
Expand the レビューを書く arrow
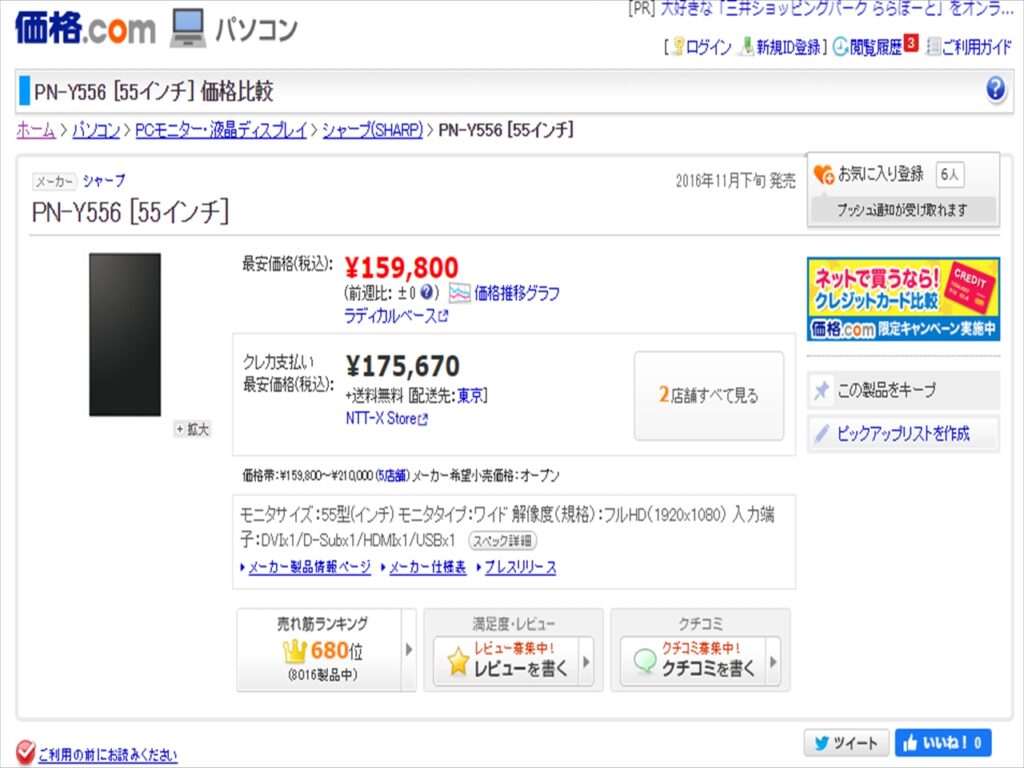pyautogui.click(x=586, y=662)
